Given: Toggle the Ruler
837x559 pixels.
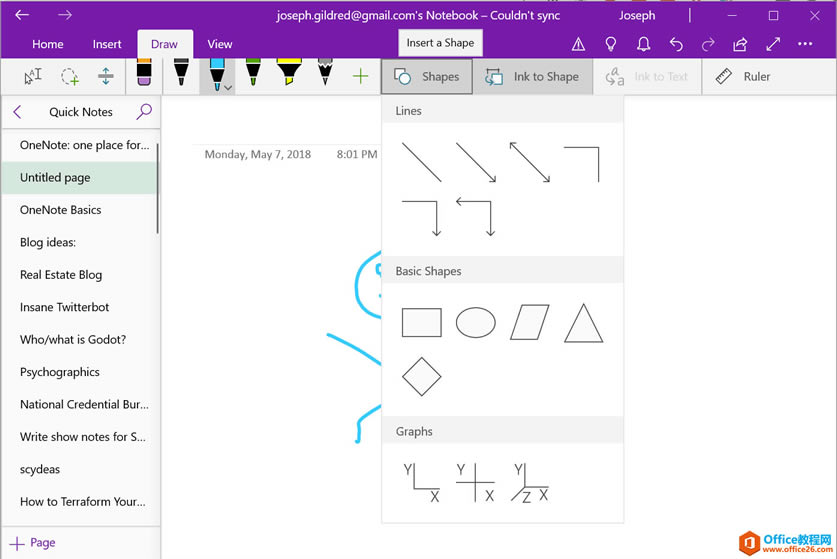Looking at the screenshot, I should point(743,77).
